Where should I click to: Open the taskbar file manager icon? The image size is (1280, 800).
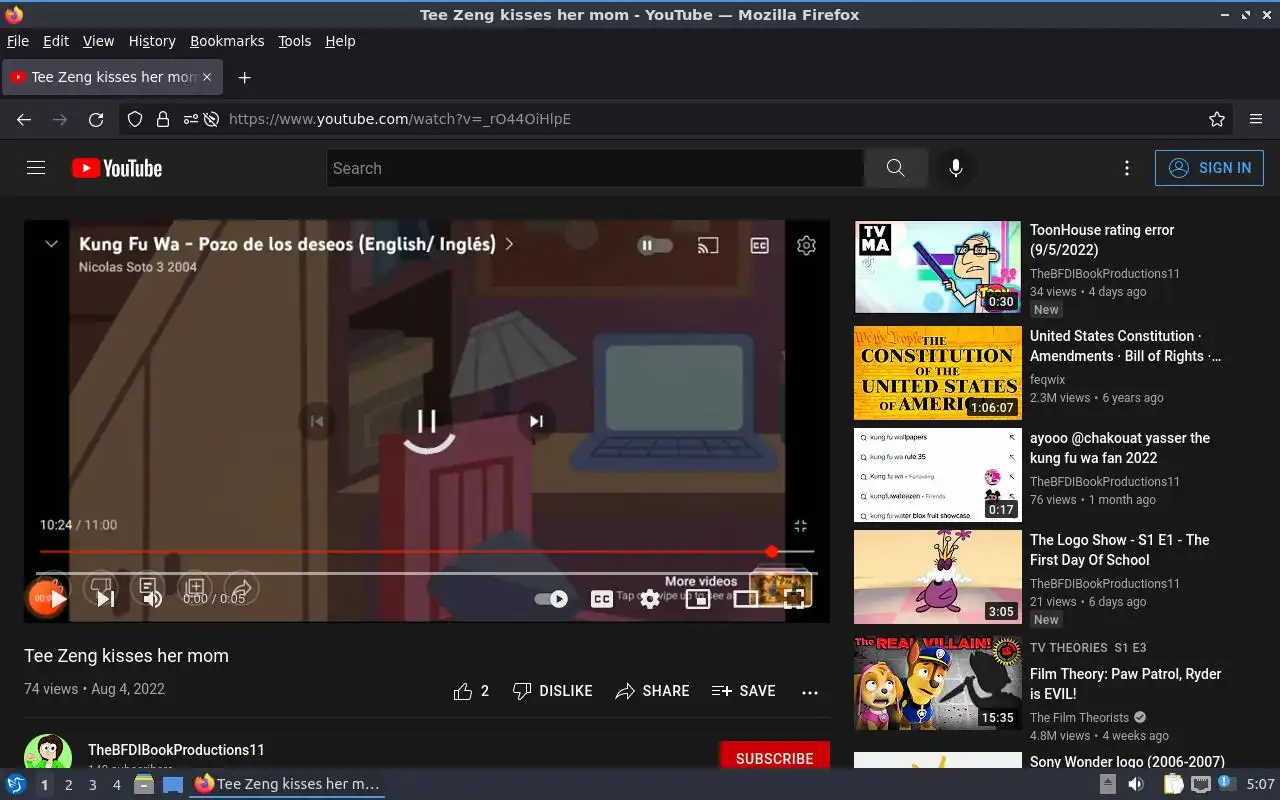click(144, 785)
